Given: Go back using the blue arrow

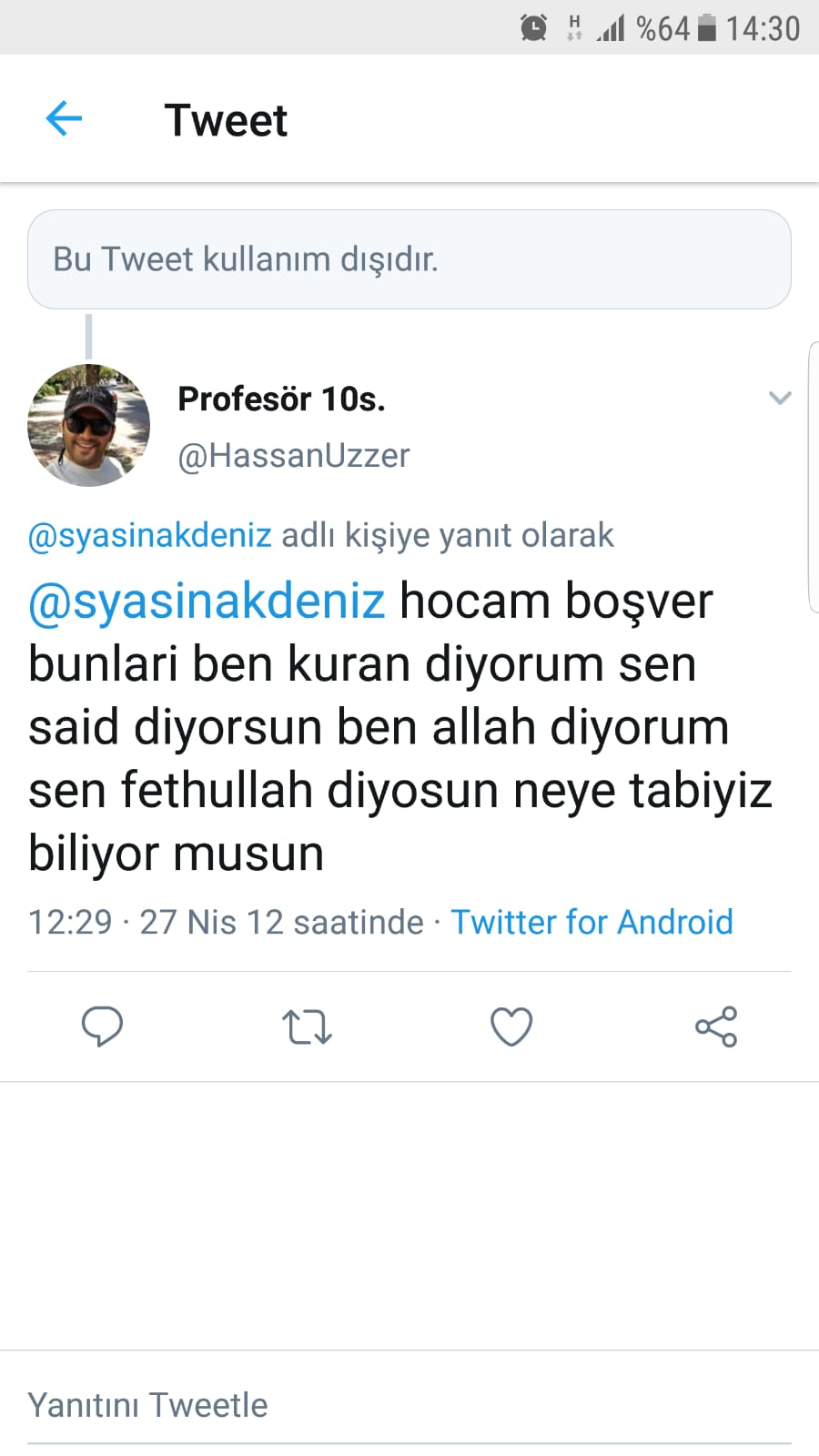Looking at the screenshot, I should coord(64,119).
